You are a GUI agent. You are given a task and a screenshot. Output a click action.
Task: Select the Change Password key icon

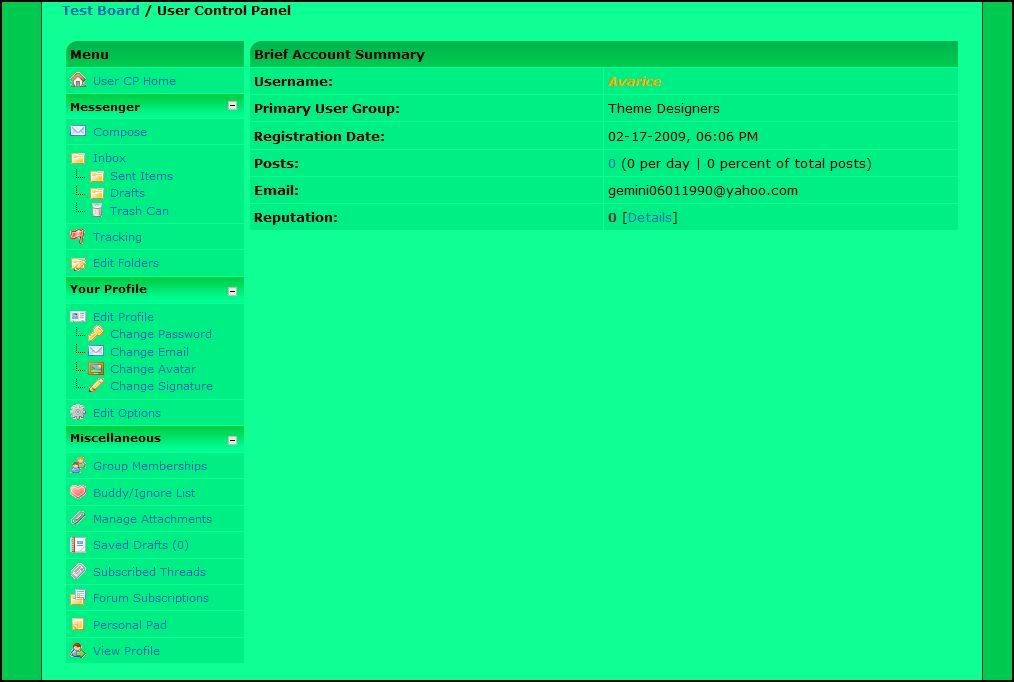(x=97, y=334)
